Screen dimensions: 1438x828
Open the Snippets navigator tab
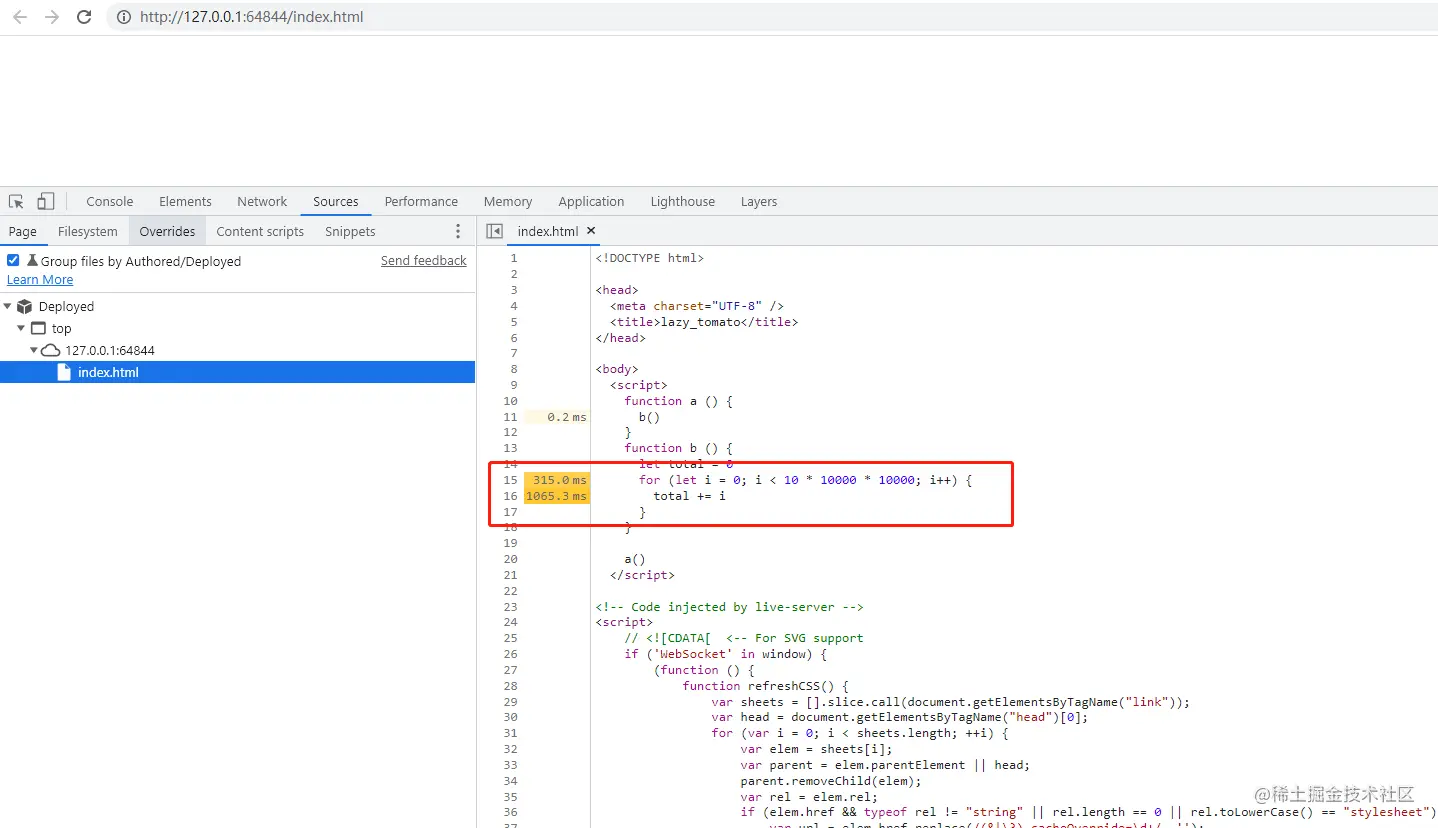tap(350, 231)
